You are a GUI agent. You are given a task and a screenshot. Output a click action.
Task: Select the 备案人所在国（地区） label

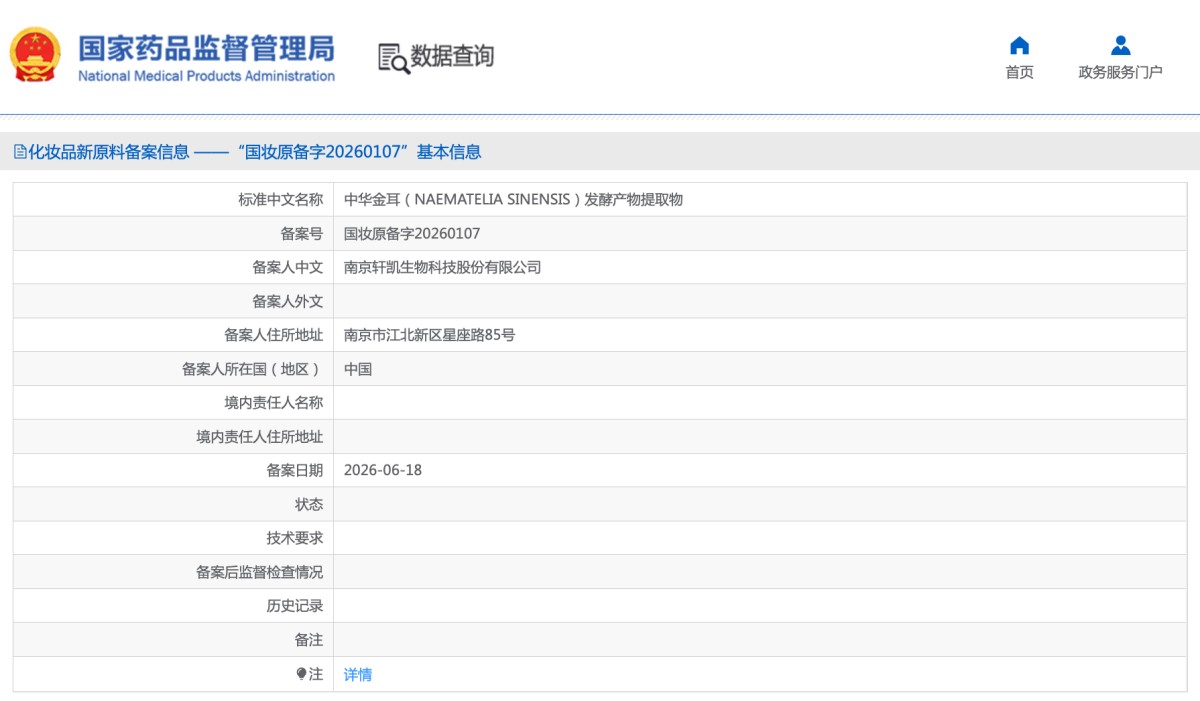[x=253, y=370]
